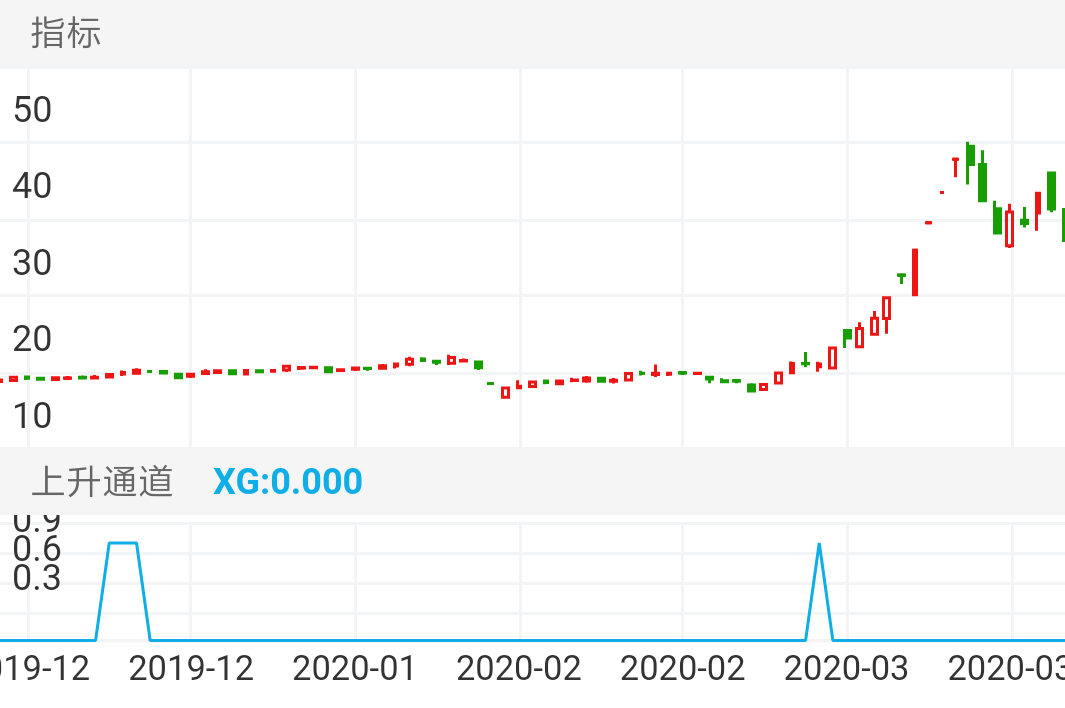Select the hollow red candle at February dip
The height and width of the screenshot is (708, 1065).
click(505, 392)
